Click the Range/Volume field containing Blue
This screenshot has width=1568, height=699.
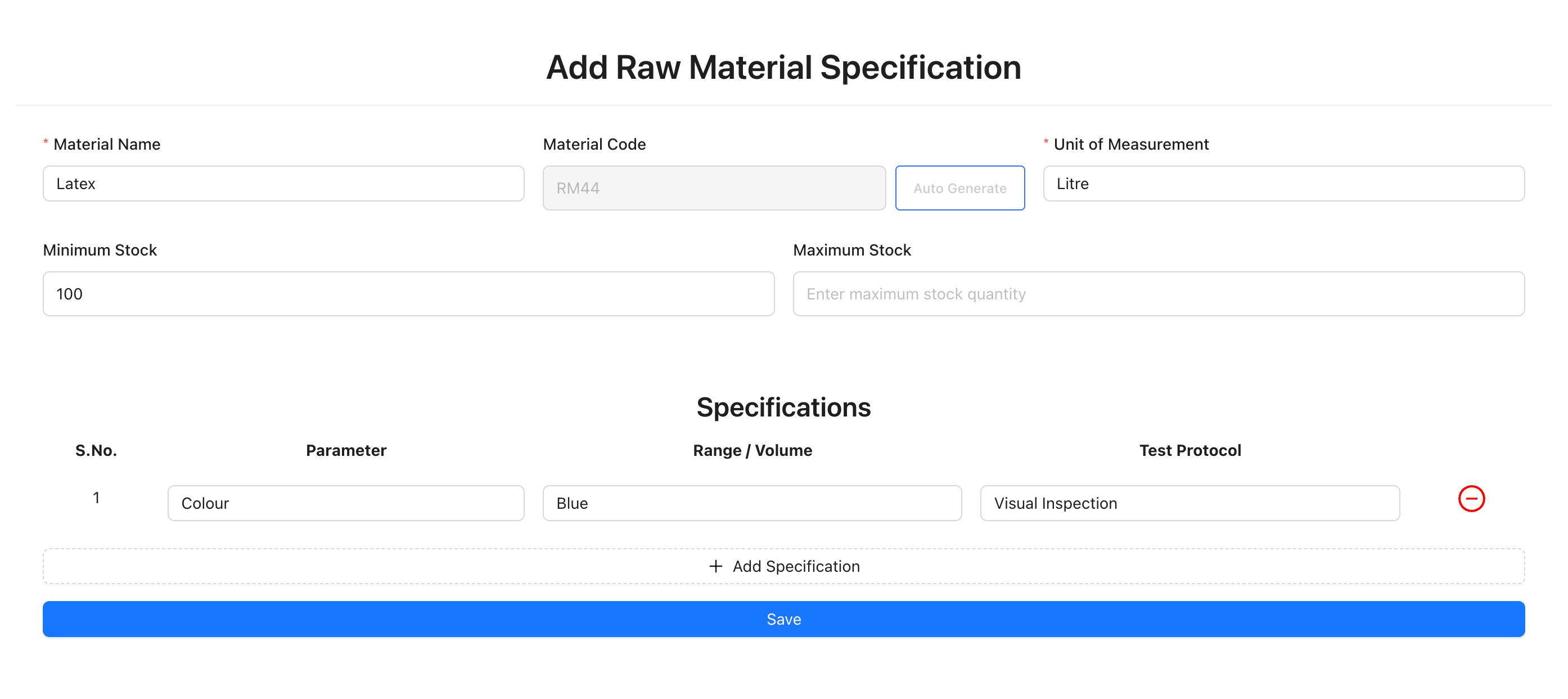[752, 503]
